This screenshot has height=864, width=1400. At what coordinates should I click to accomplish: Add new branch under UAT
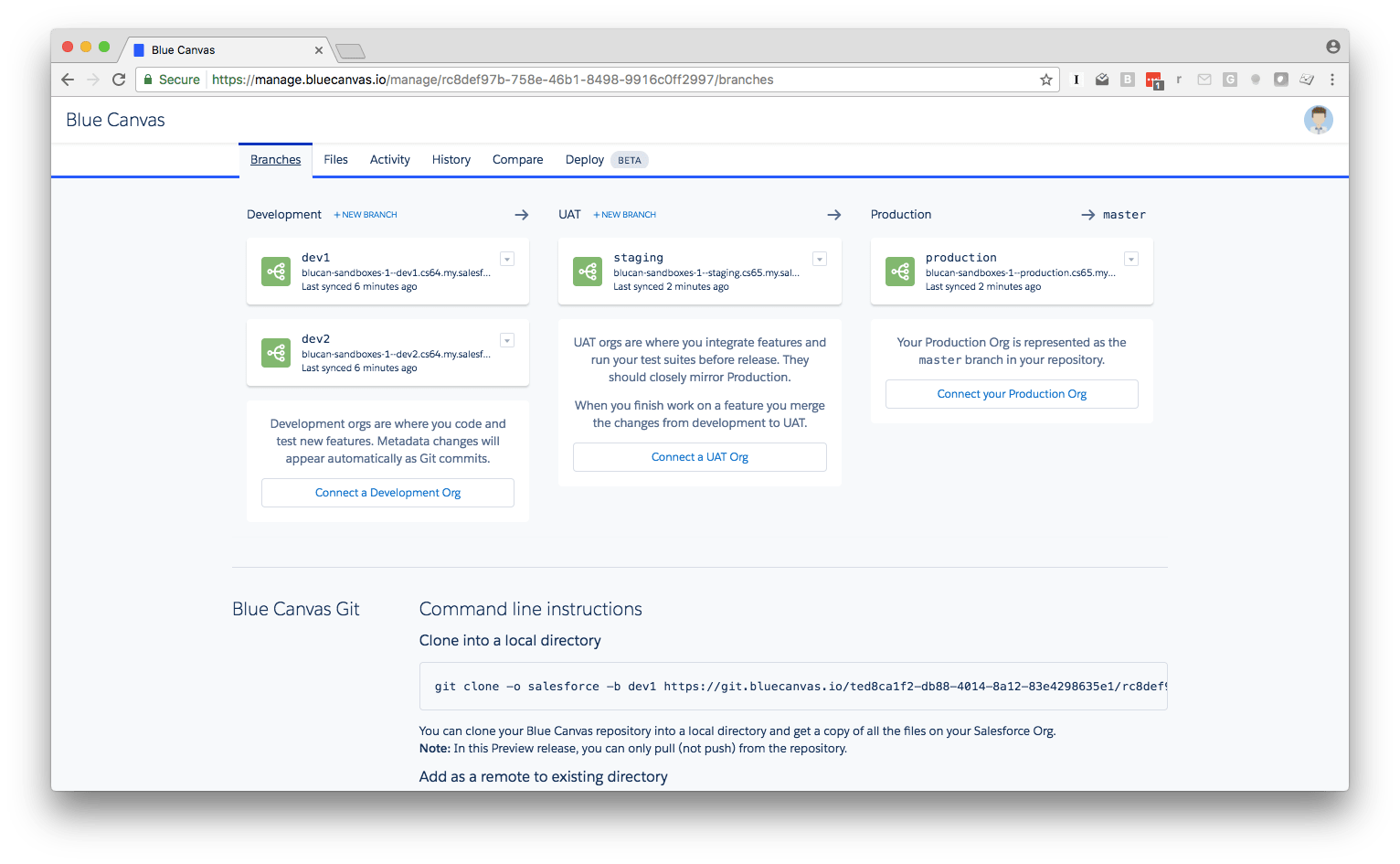click(625, 215)
